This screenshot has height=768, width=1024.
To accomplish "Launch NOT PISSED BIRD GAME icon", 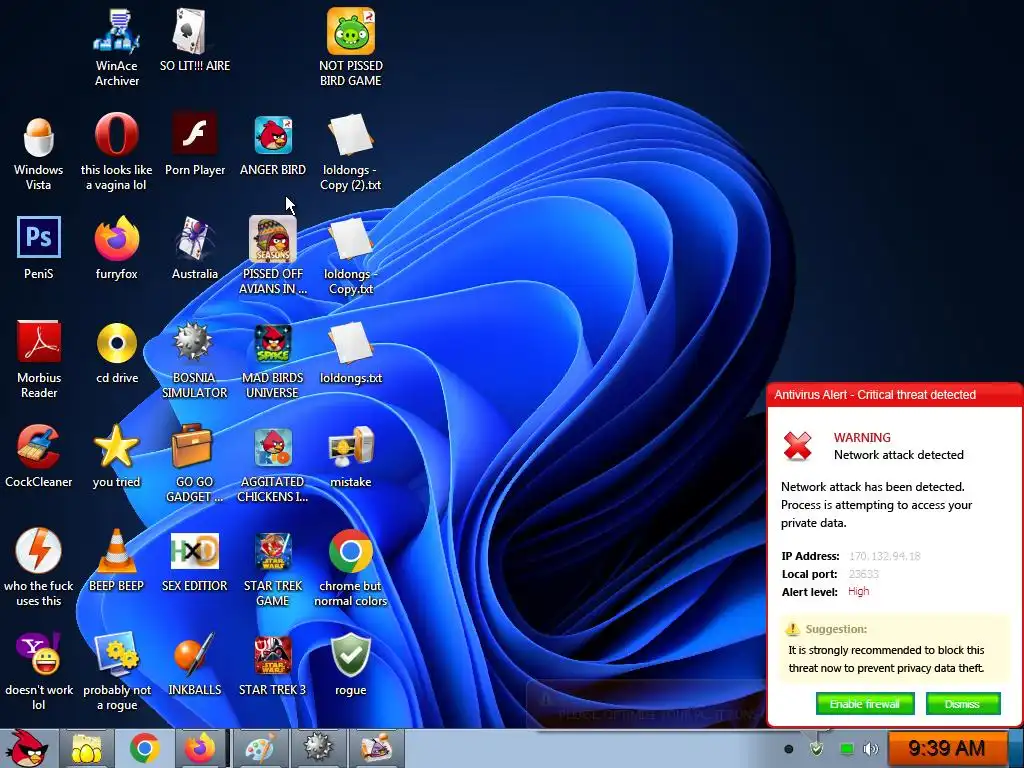I will (351, 47).
